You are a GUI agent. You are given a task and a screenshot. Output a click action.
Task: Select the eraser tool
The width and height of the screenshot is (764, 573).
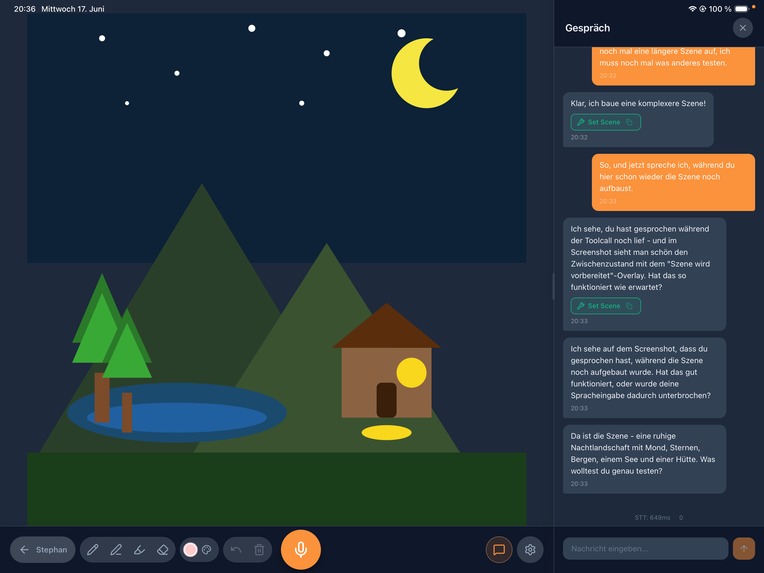tap(163, 550)
